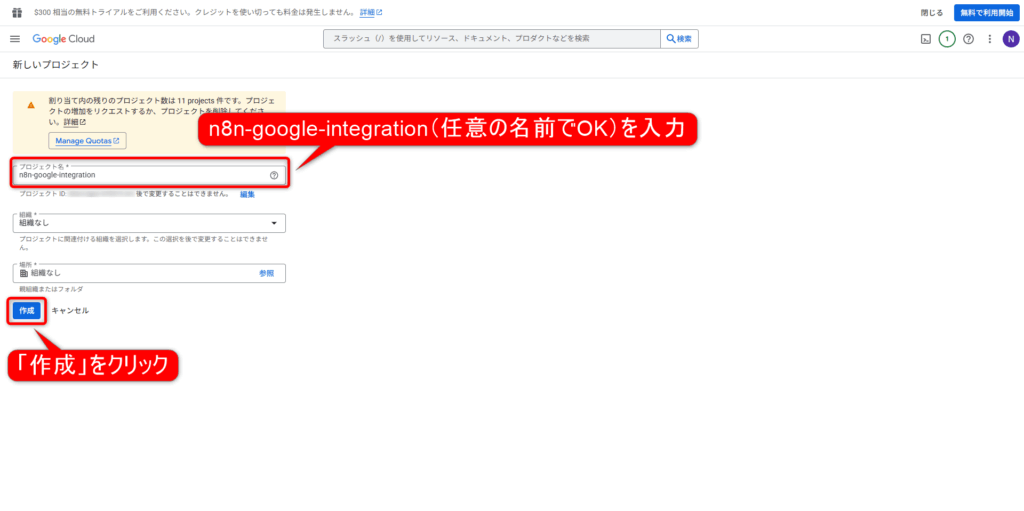Click the gift icon in trial banner
1024x511 pixels.
click(x=17, y=12)
